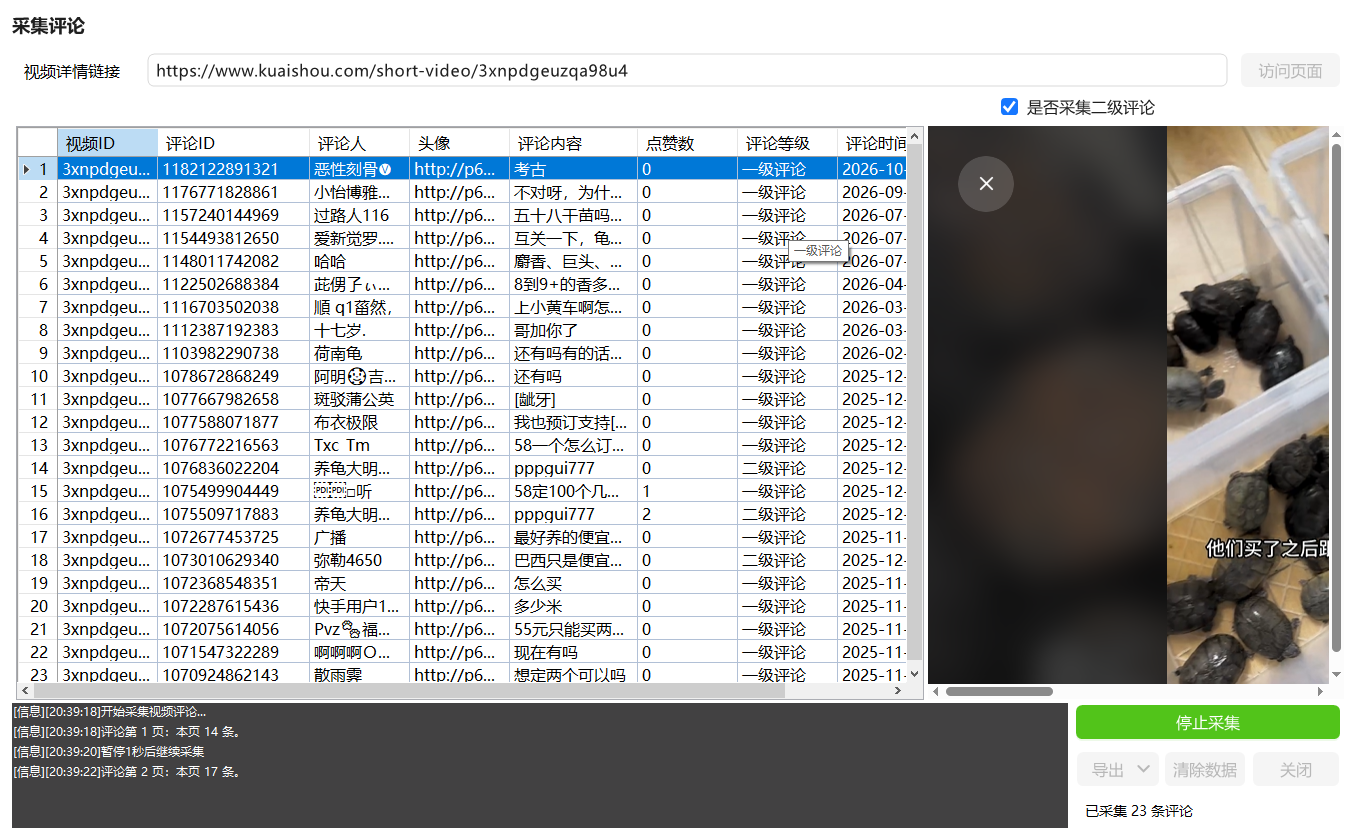Sort by the 评论等级 column header
Screen dimensions: 1364x839
tap(787, 143)
